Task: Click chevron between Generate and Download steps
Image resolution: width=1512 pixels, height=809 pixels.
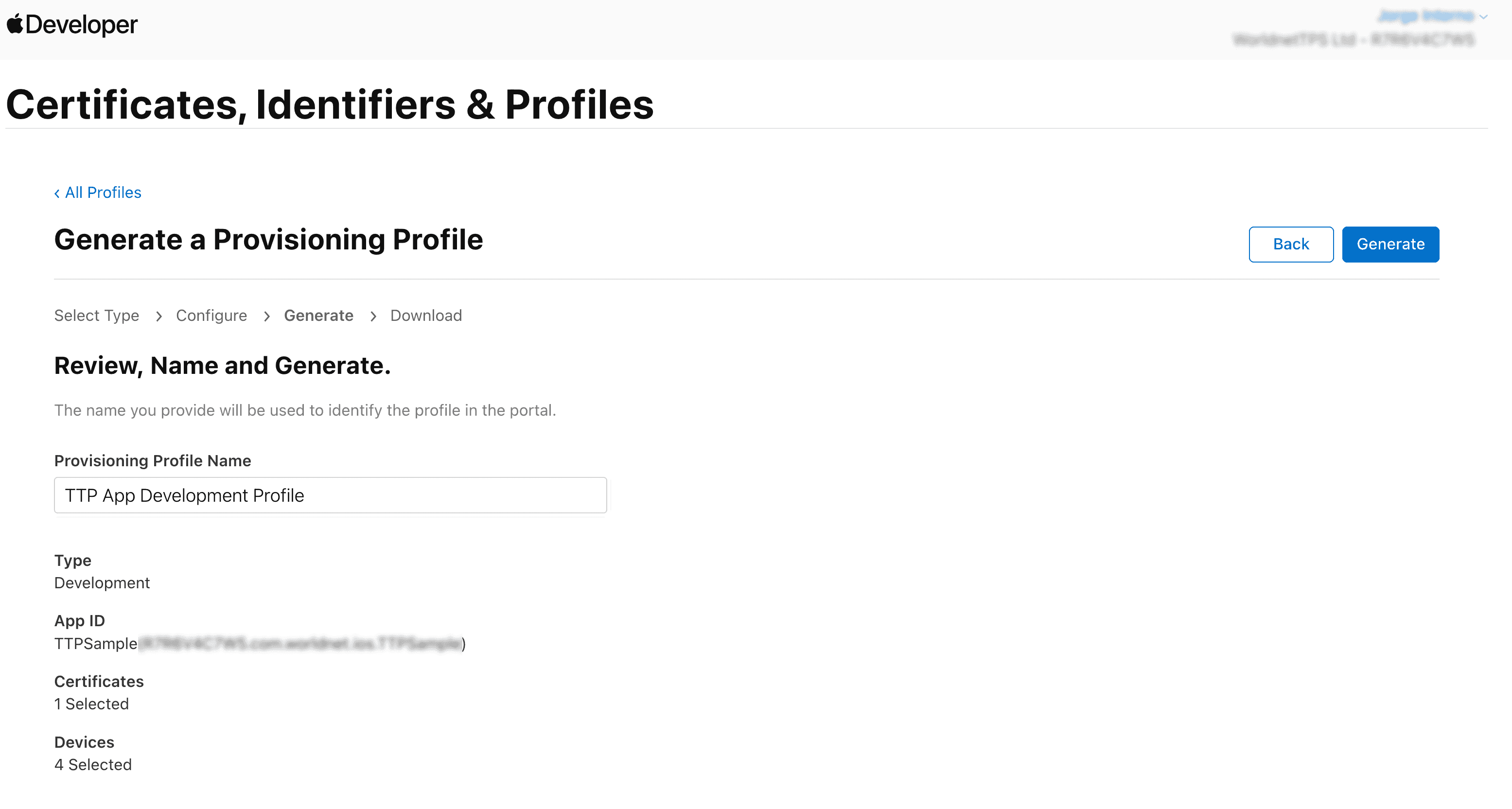Action: click(x=373, y=317)
